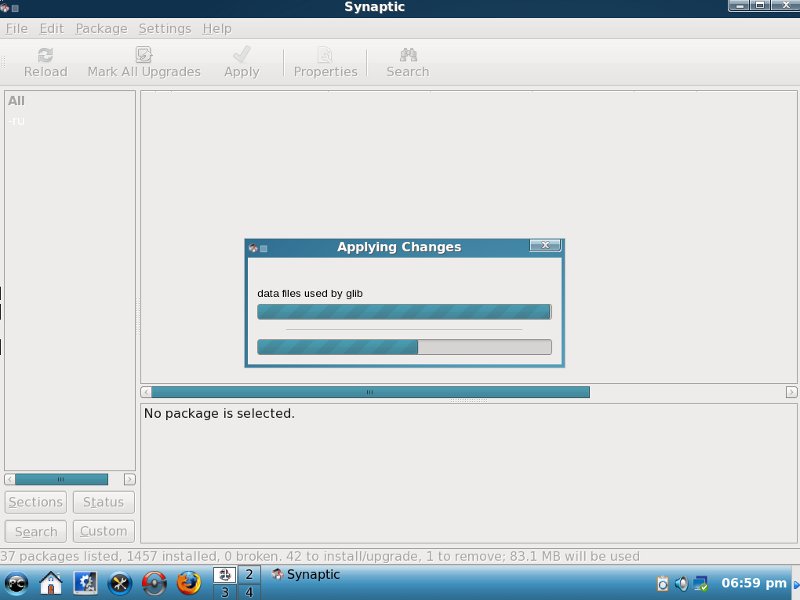800x600 pixels.
Task: Open the Settings menu
Action: click(164, 28)
